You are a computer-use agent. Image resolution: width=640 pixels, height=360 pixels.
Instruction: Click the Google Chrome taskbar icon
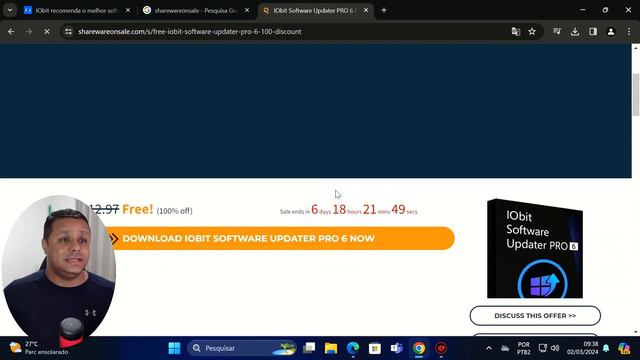pos(419,348)
